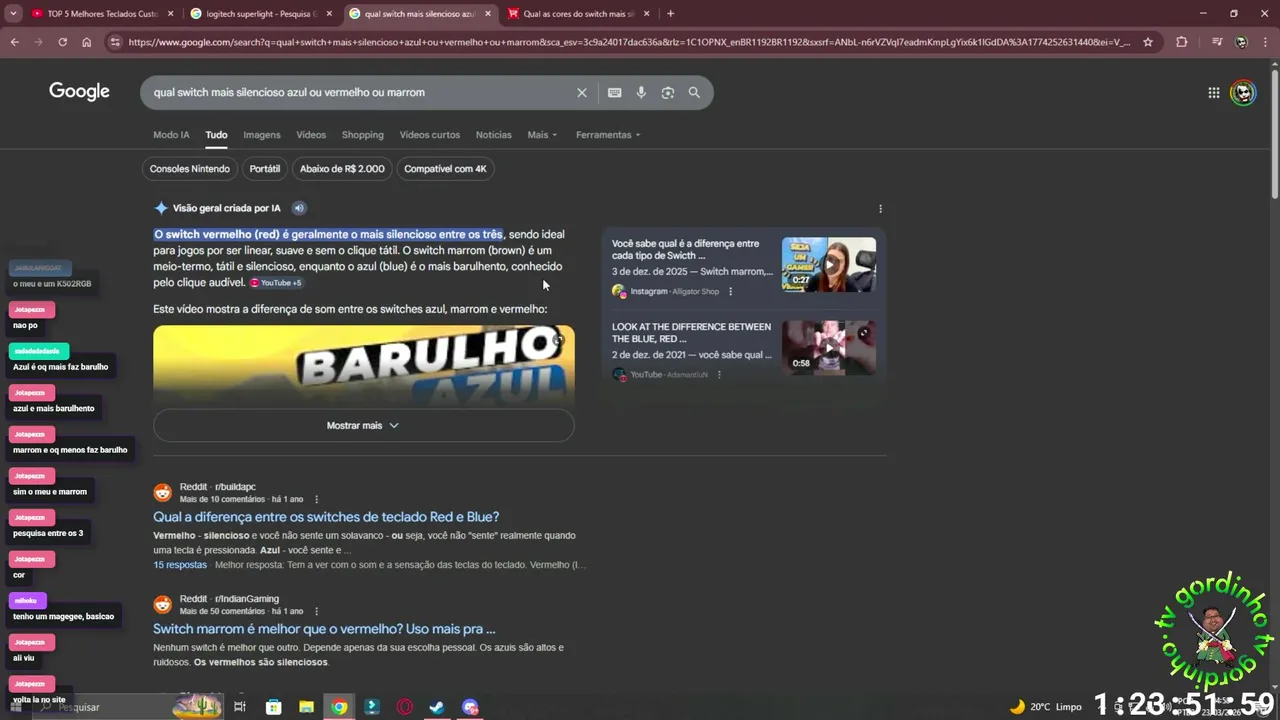Apply the Compatível com 4K chip
1280x720 pixels.
[445, 168]
